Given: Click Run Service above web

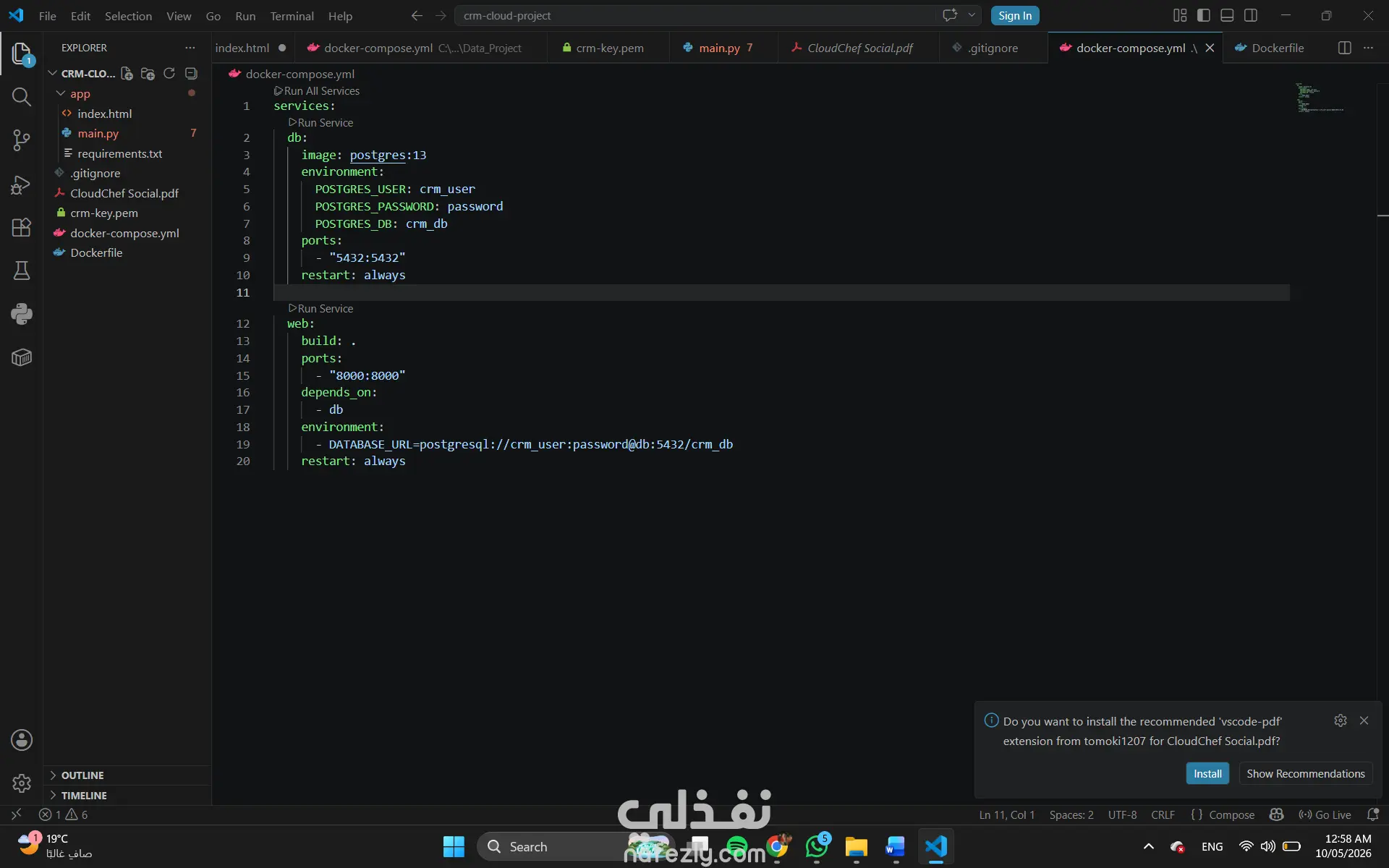Looking at the screenshot, I should (x=320, y=308).
